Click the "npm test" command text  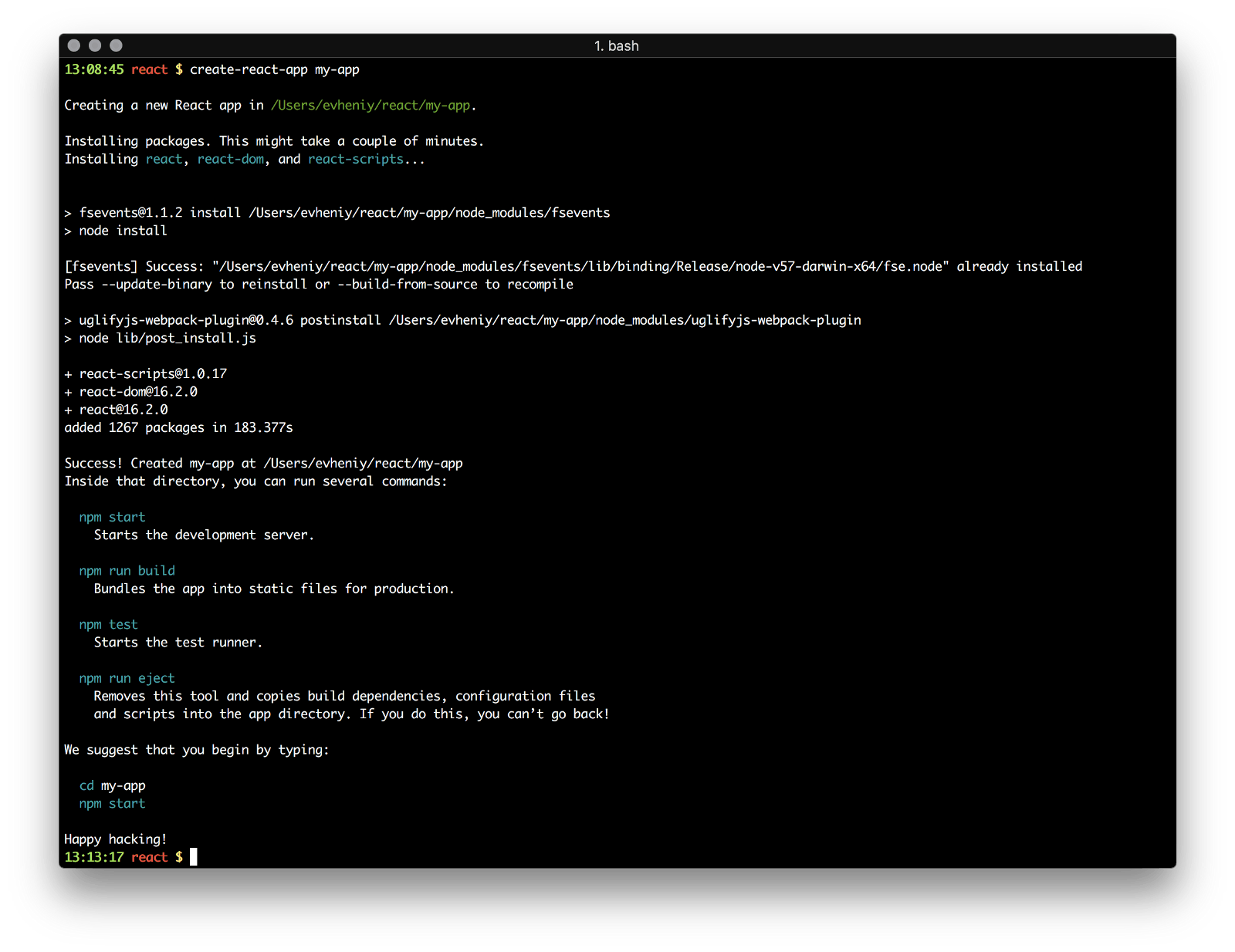(109, 625)
